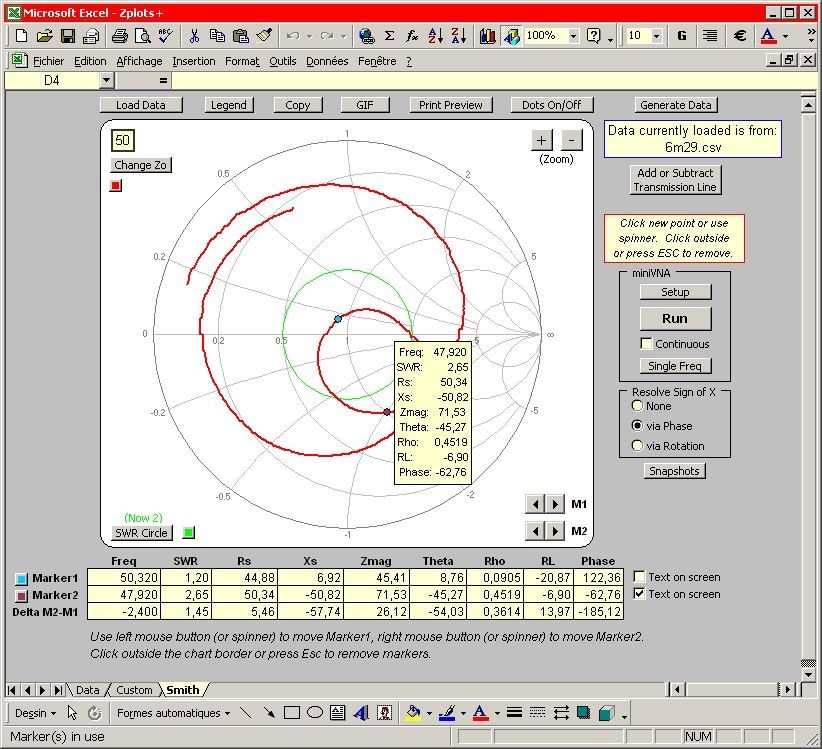The height and width of the screenshot is (749, 822).
Task: Select the Rectangle drawing tool
Action: [292, 713]
